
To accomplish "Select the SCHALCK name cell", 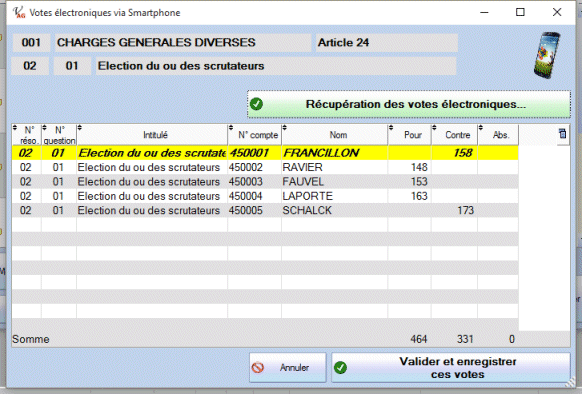I will (335, 211).
